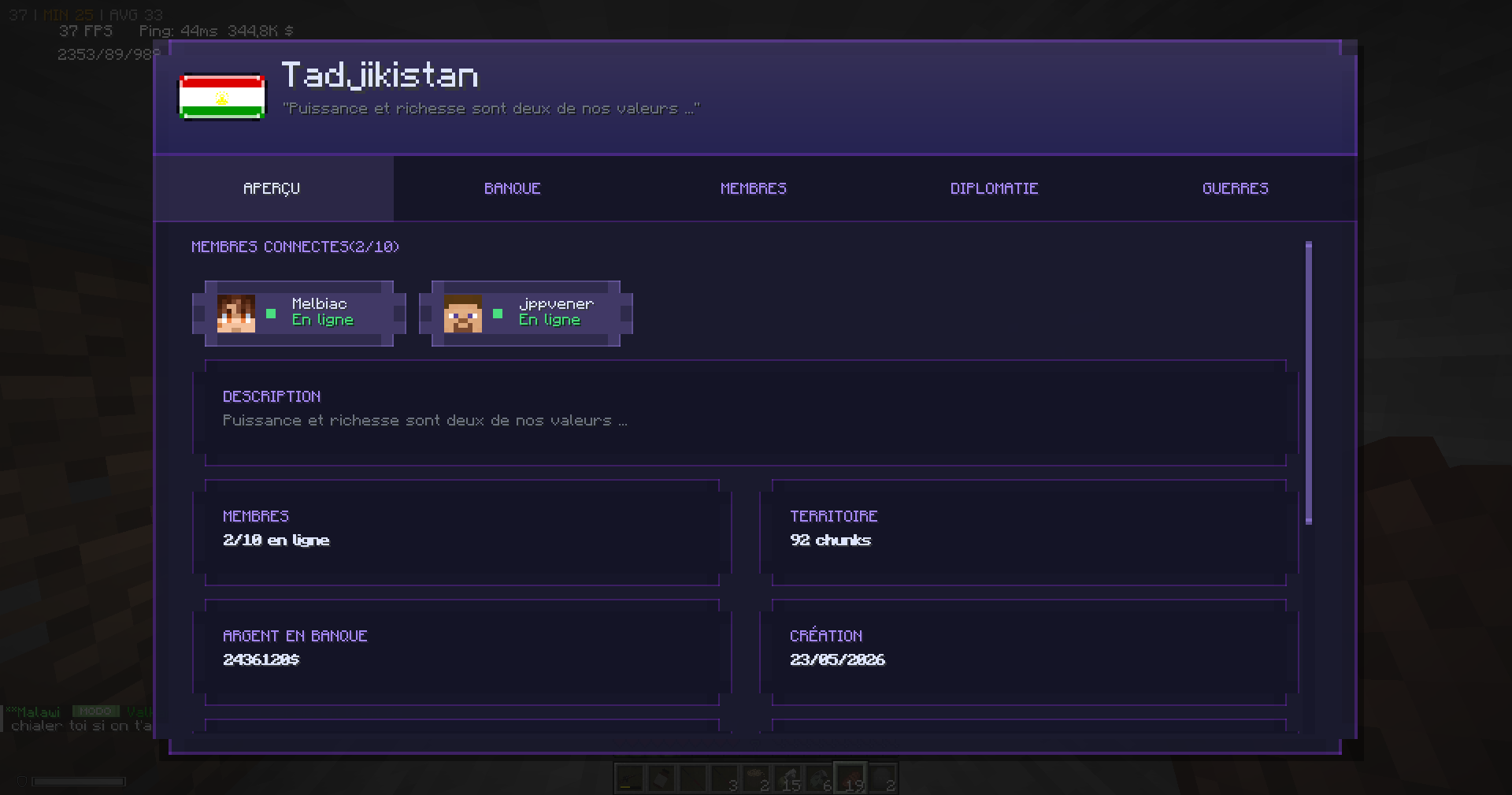
Task: Select the first hotbar slot
Action: click(630, 778)
